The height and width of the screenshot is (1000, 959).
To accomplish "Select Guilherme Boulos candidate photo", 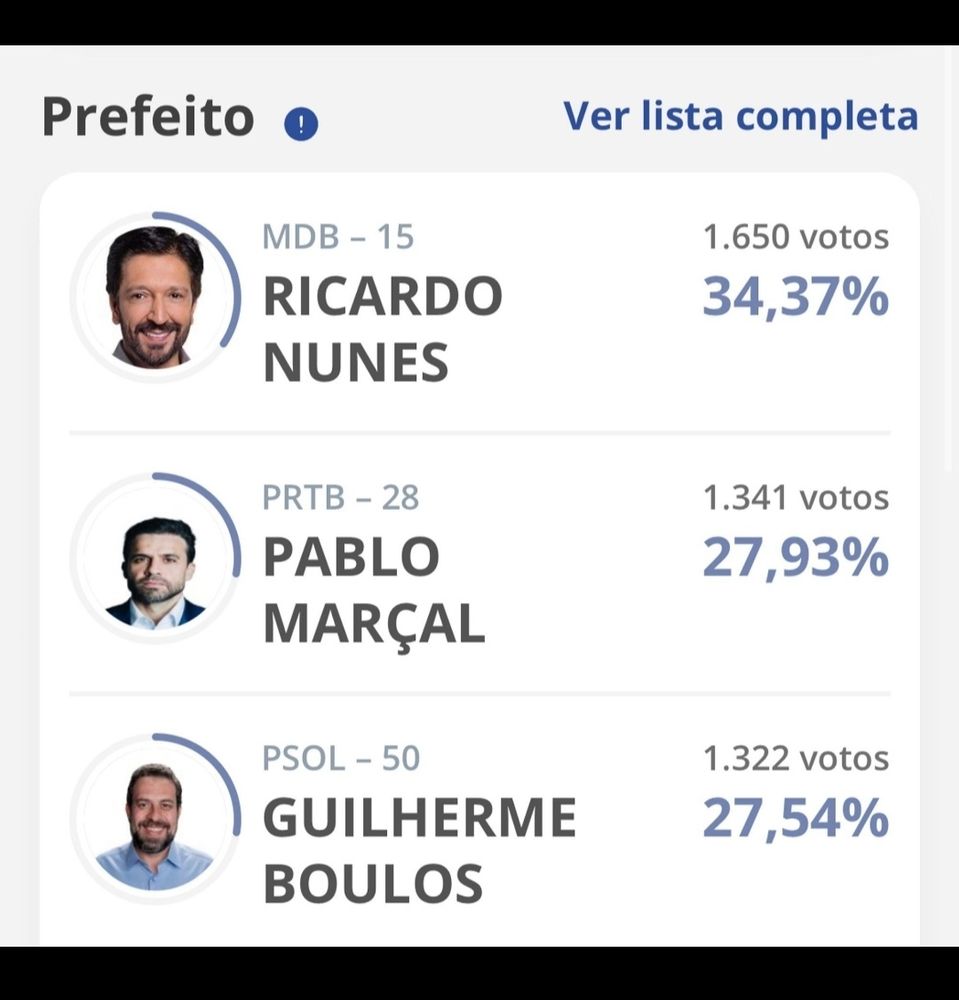I will pos(155,819).
